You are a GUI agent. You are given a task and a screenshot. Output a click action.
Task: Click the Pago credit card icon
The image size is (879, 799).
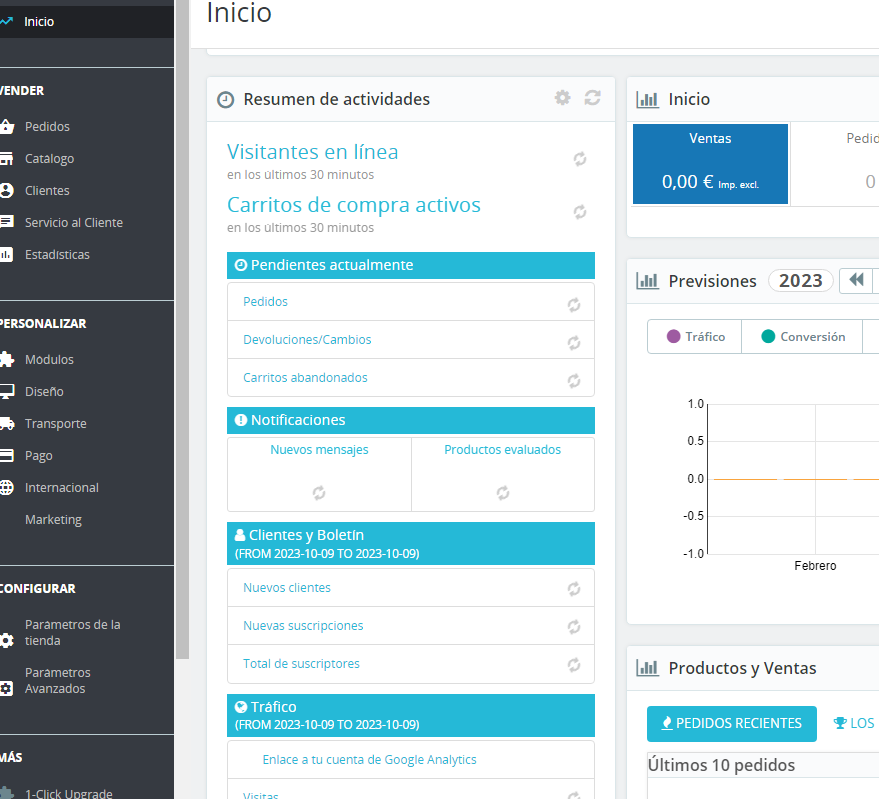[x=6, y=455]
